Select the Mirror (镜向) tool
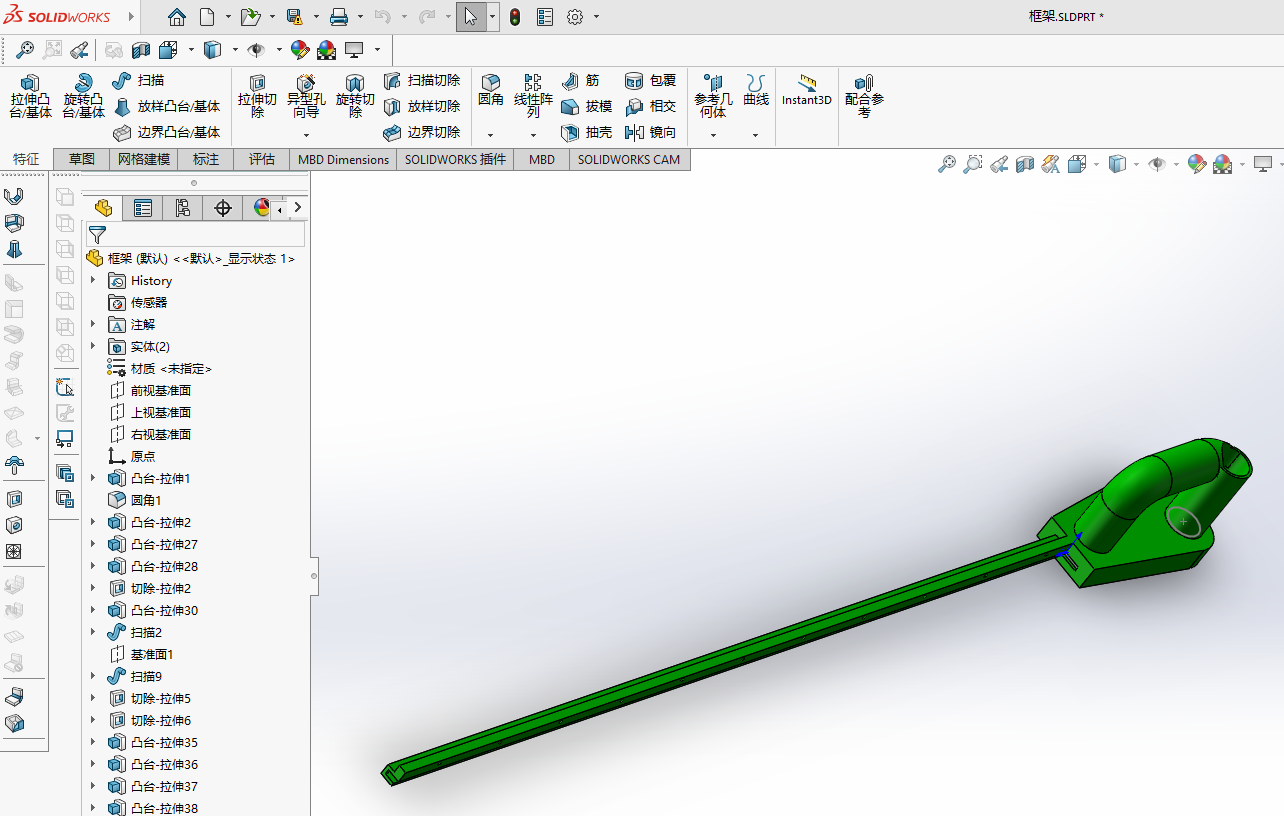This screenshot has width=1284, height=816. coord(650,133)
